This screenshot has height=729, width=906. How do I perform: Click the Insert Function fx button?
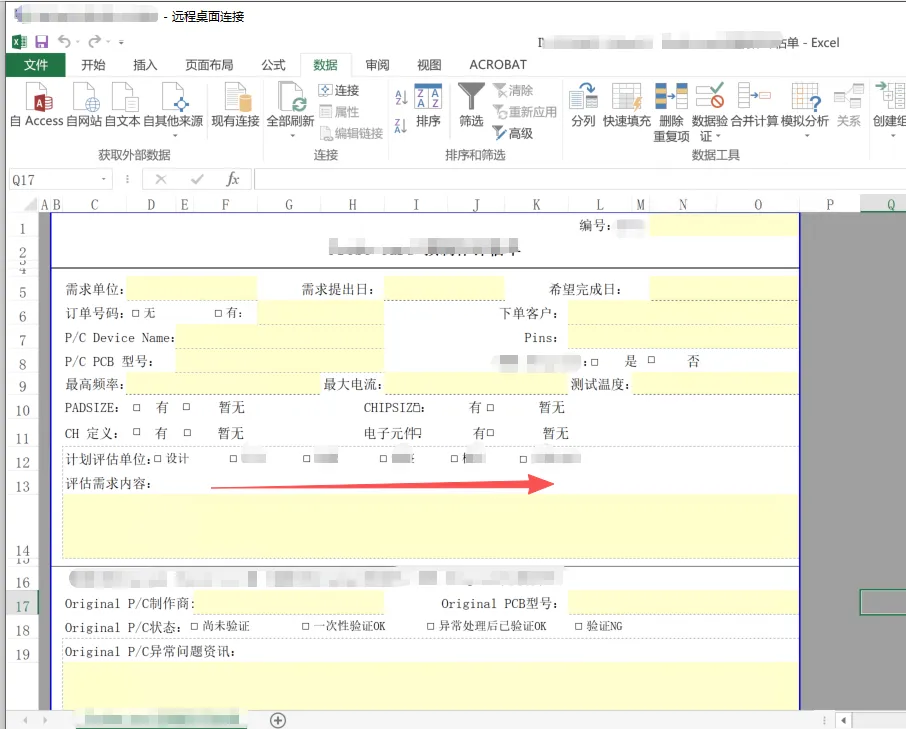click(232, 180)
